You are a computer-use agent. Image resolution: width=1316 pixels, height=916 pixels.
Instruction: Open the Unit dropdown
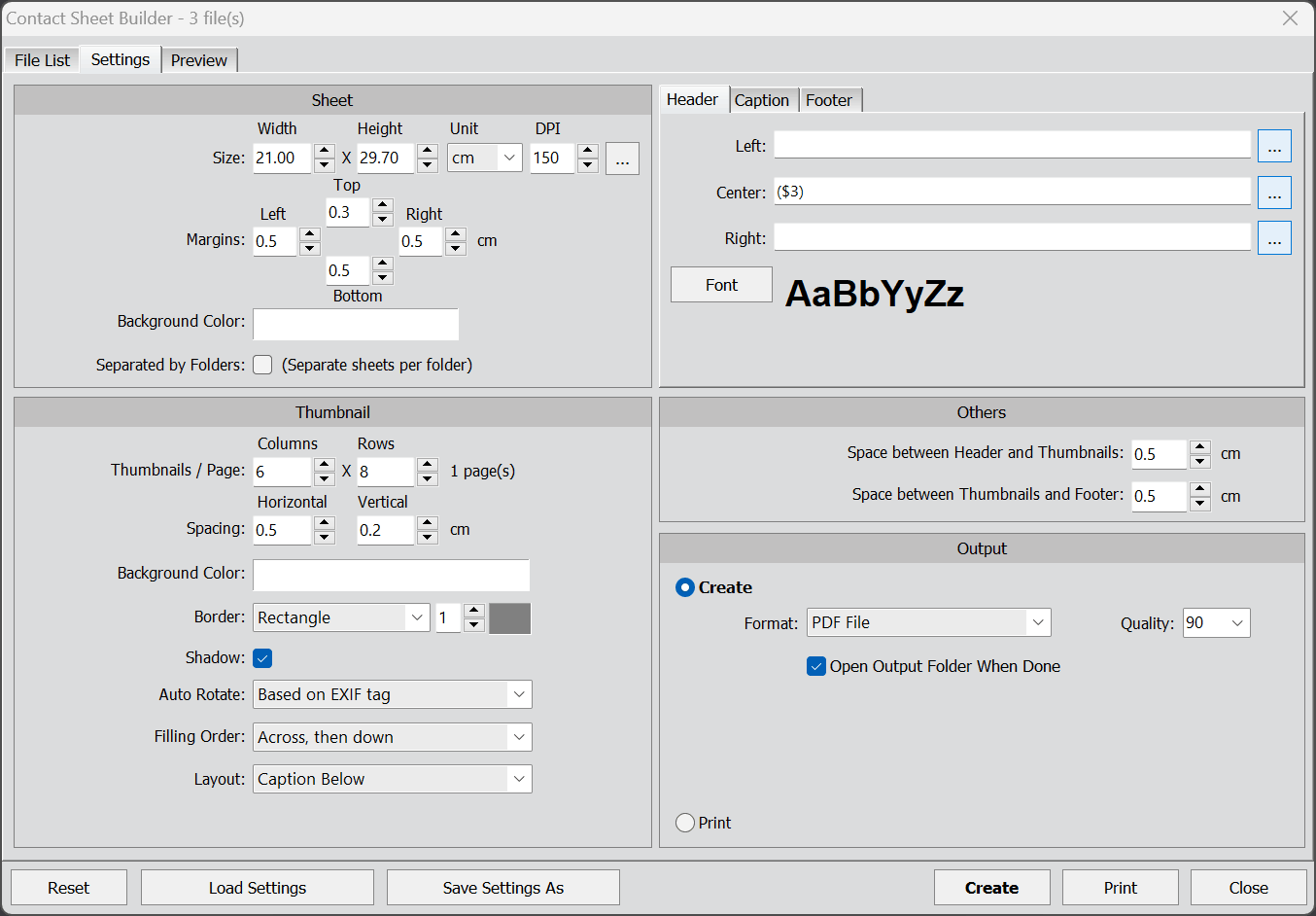pos(484,159)
